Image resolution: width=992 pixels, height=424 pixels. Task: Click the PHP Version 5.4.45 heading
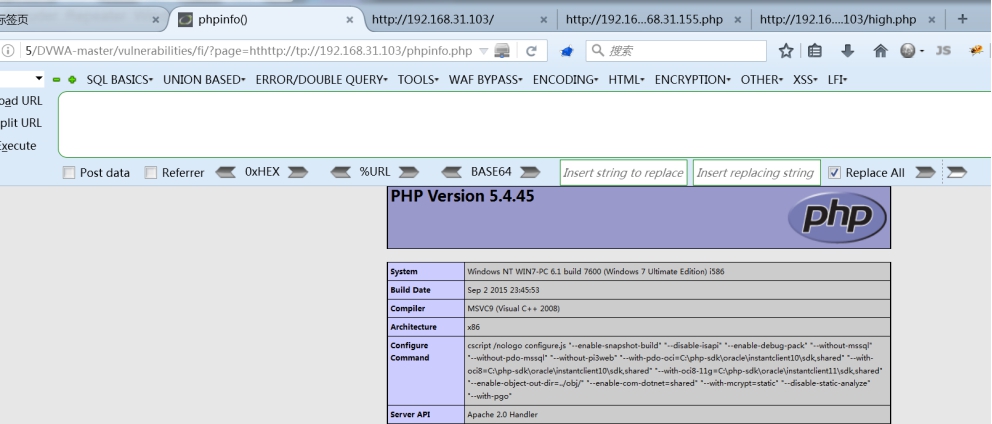462,196
